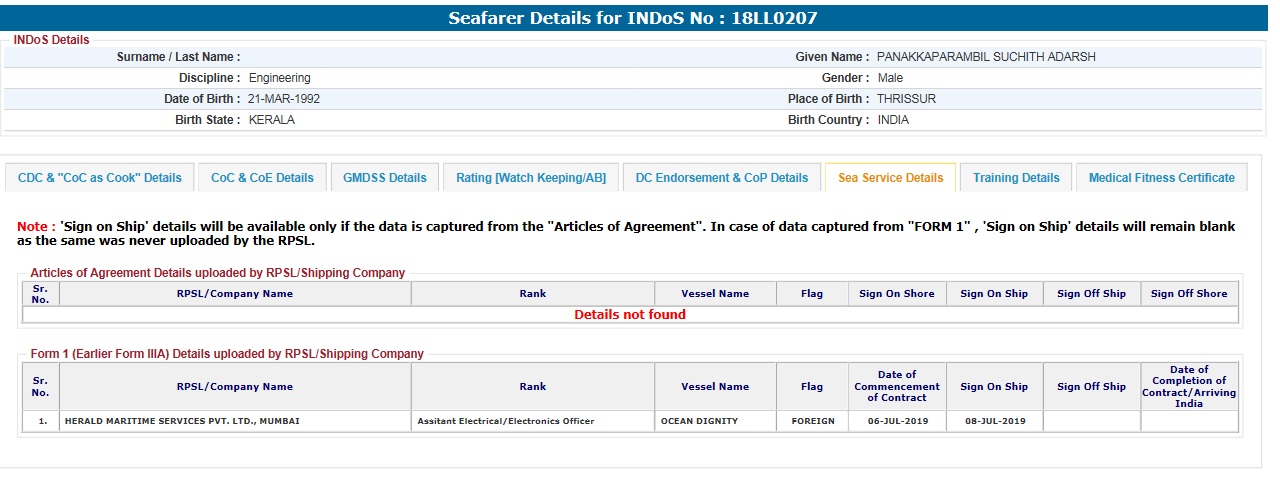This screenshot has width=1280, height=492.
Task: Select the given name PANAKKAPARAMBIL SUCHITH ADARSH
Action: coord(986,57)
